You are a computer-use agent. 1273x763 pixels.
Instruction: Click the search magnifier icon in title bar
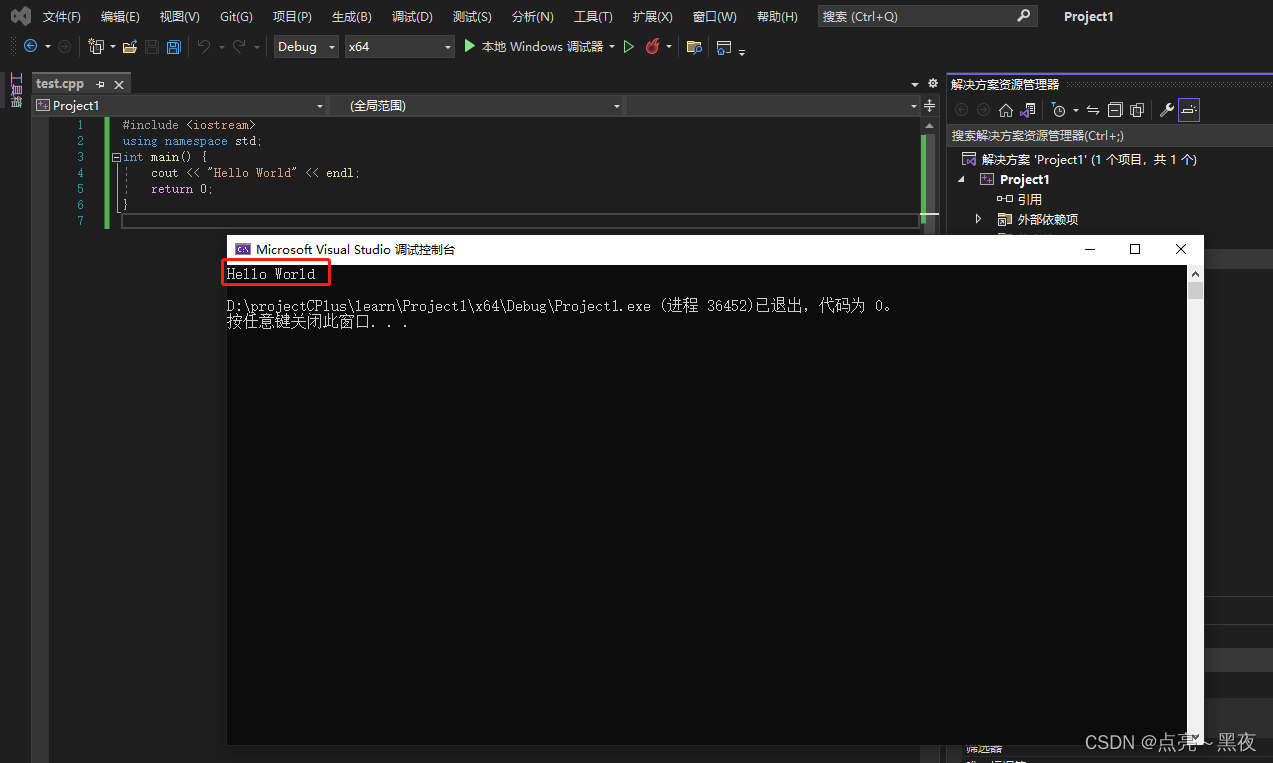pyautogui.click(x=1023, y=16)
